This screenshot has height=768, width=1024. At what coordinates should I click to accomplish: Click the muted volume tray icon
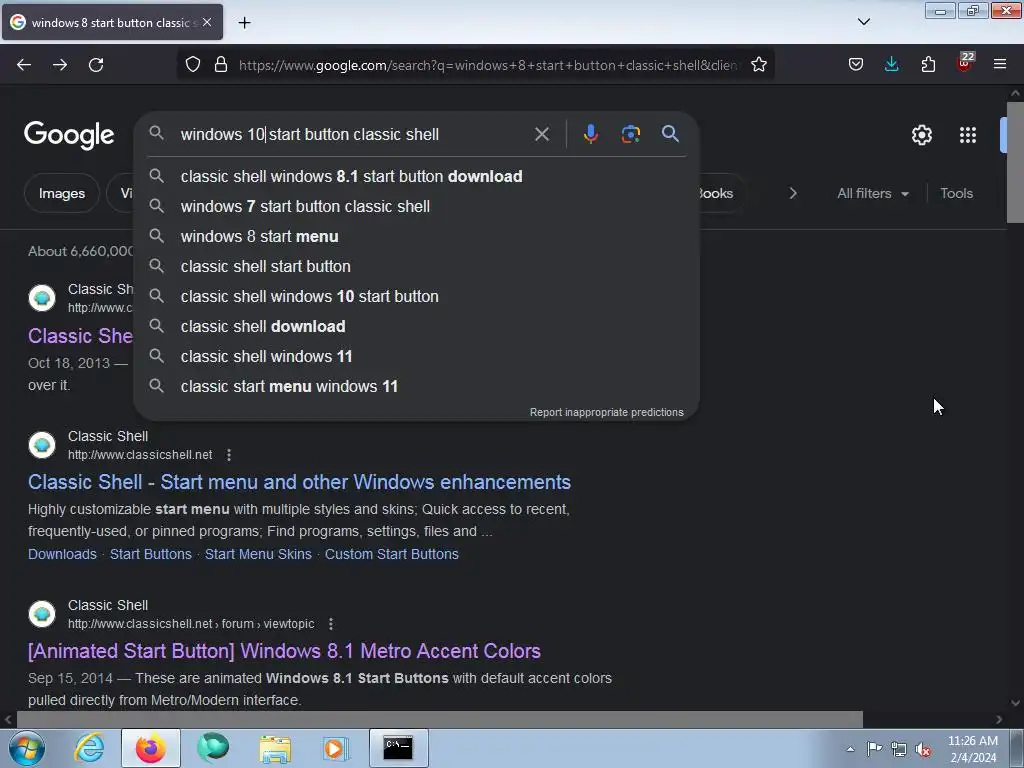(923, 749)
